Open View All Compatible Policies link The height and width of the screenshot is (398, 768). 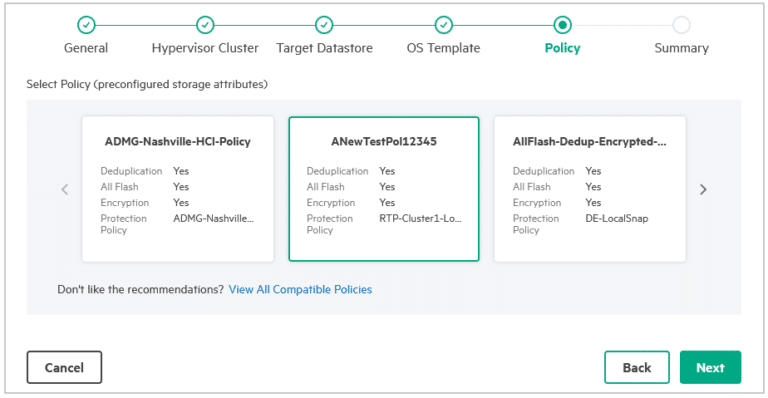pyautogui.click(x=300, y=289)
